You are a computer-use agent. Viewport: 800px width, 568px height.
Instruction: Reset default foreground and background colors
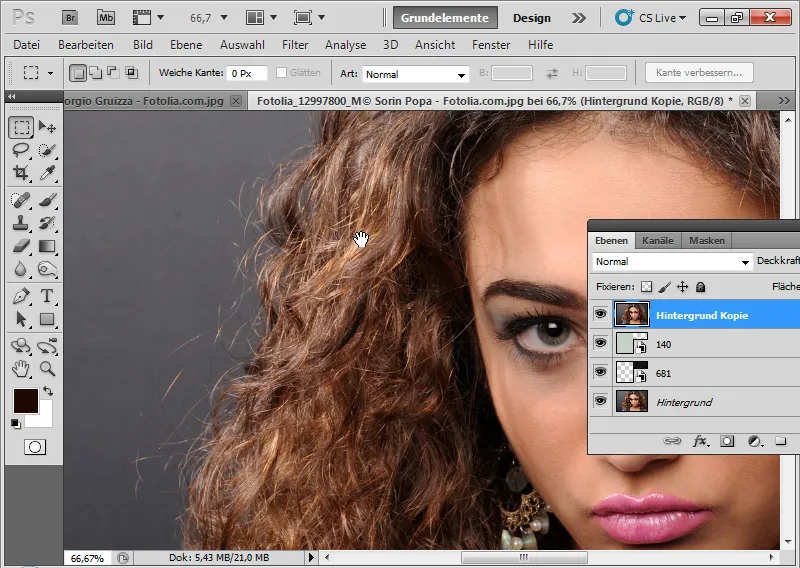tap(16, 424)
